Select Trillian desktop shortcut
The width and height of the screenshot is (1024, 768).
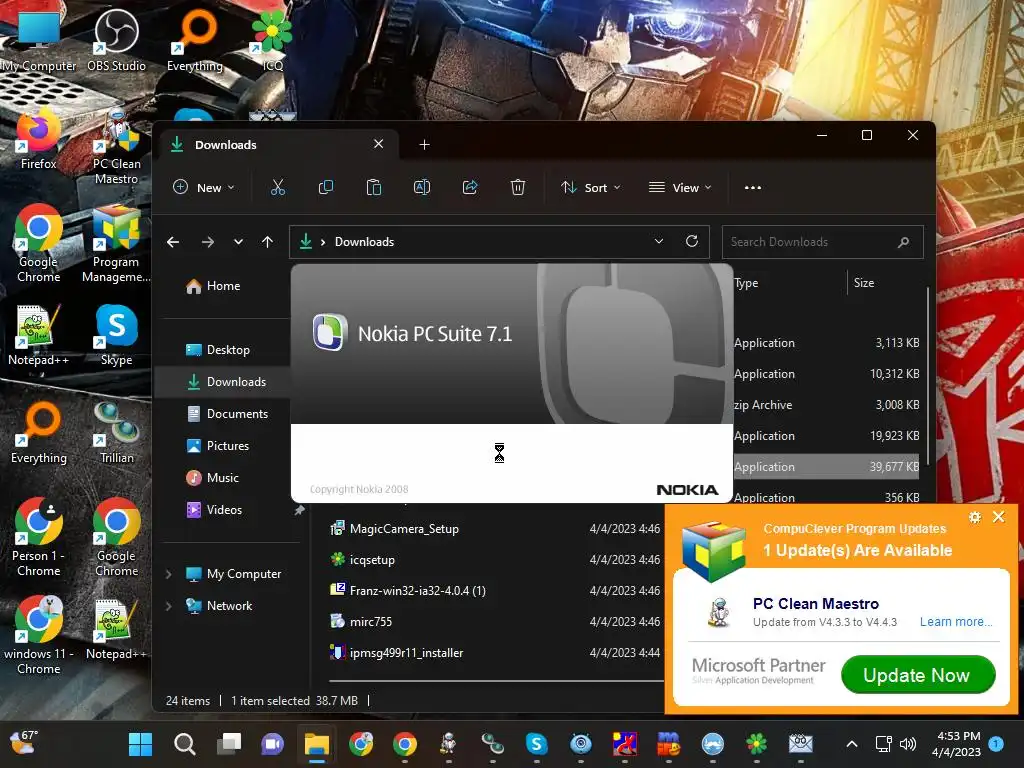tap(116, 433)
